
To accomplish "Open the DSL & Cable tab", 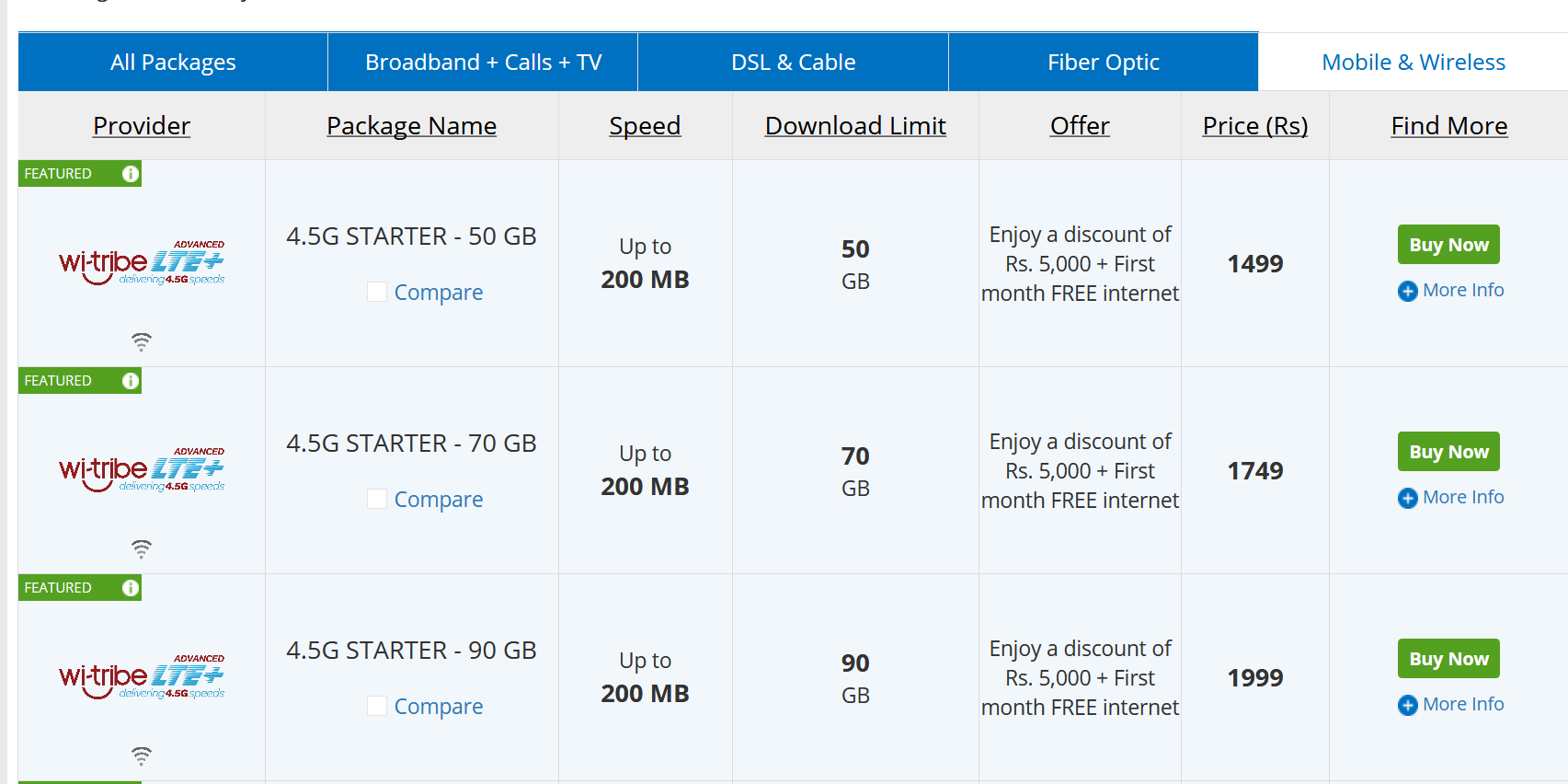I will pos(793,62).
